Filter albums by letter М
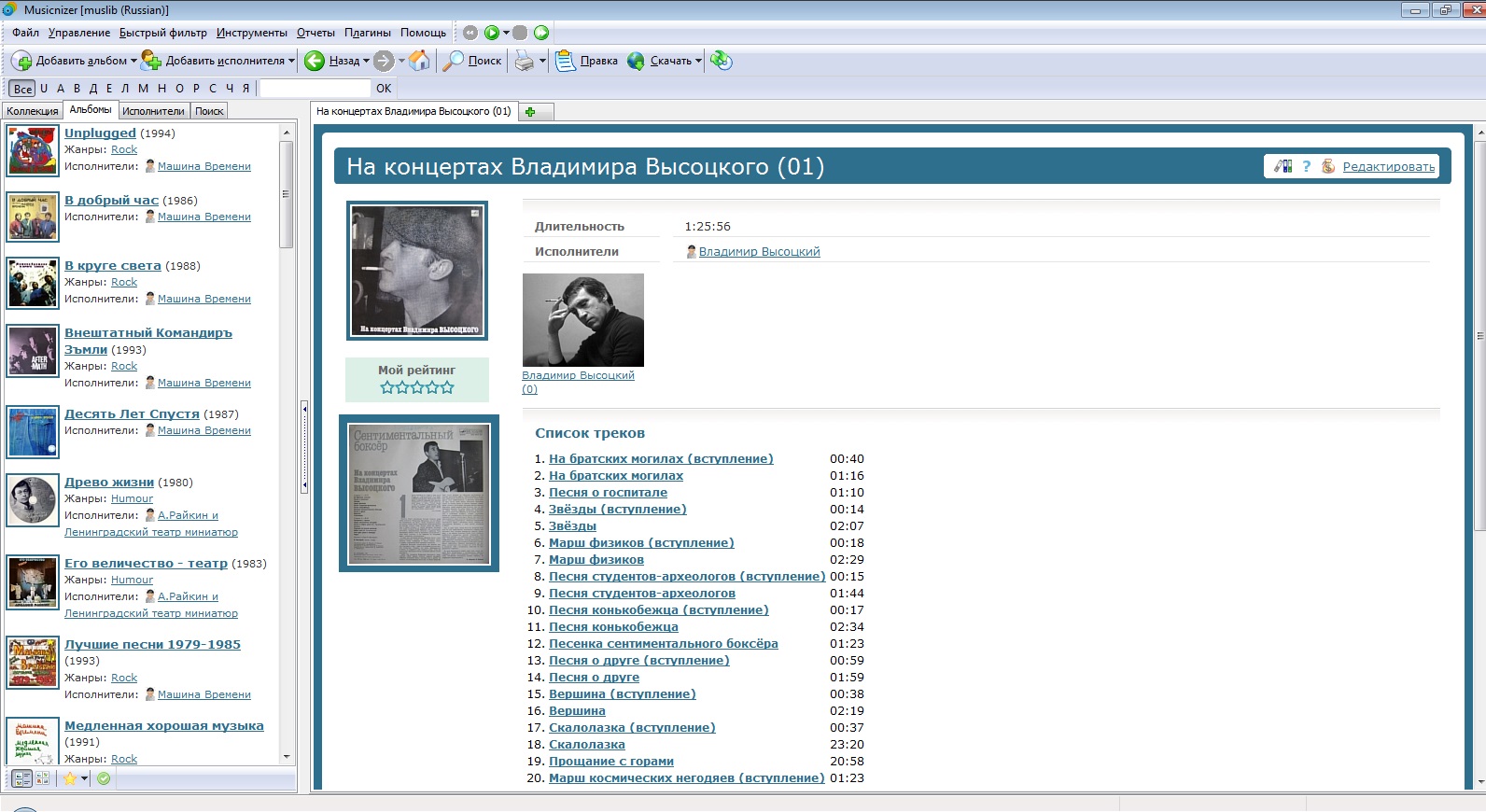This screenshot has height=812, width=1486. coord(143,89)
